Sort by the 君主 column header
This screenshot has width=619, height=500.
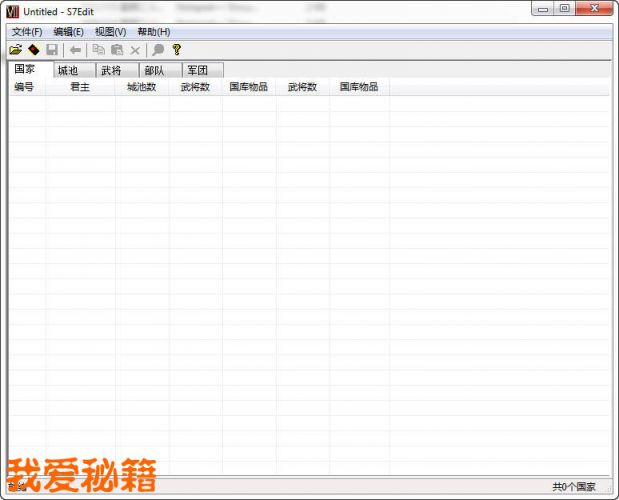pyautogui.click(x=80, y=87)
